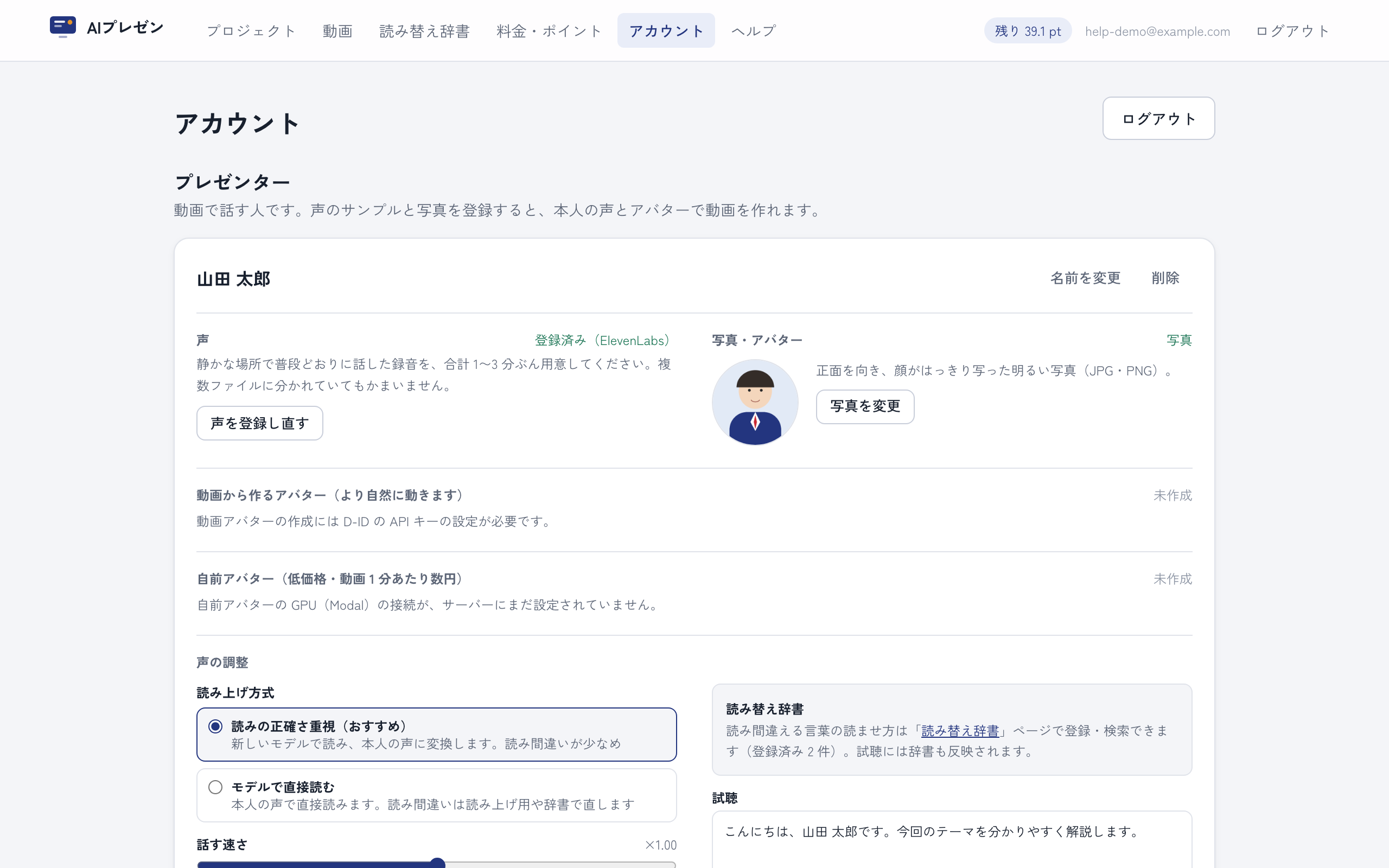Click the ×1.00 speed value

click(661, 845)
